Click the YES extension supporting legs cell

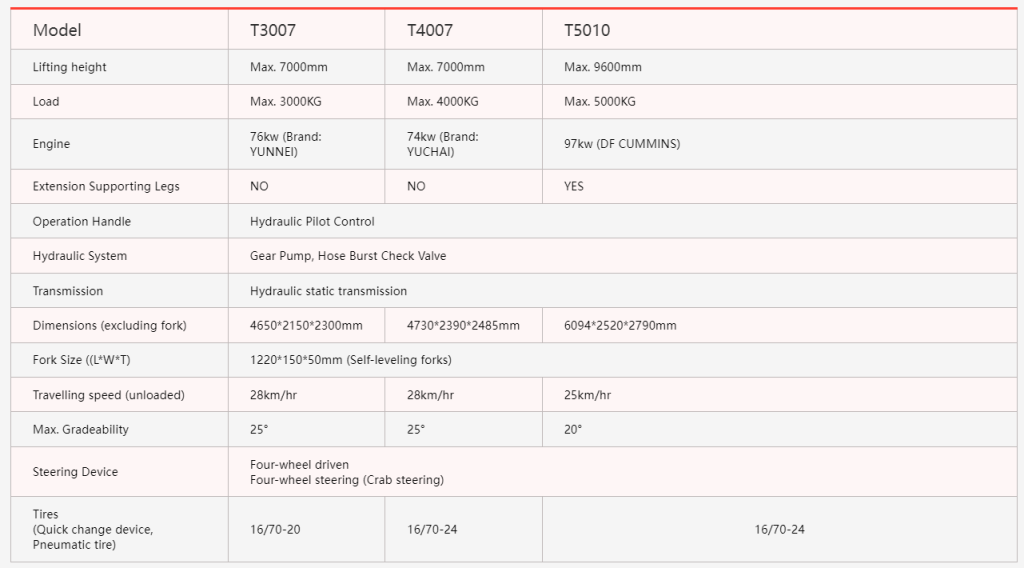click(574, 186)
